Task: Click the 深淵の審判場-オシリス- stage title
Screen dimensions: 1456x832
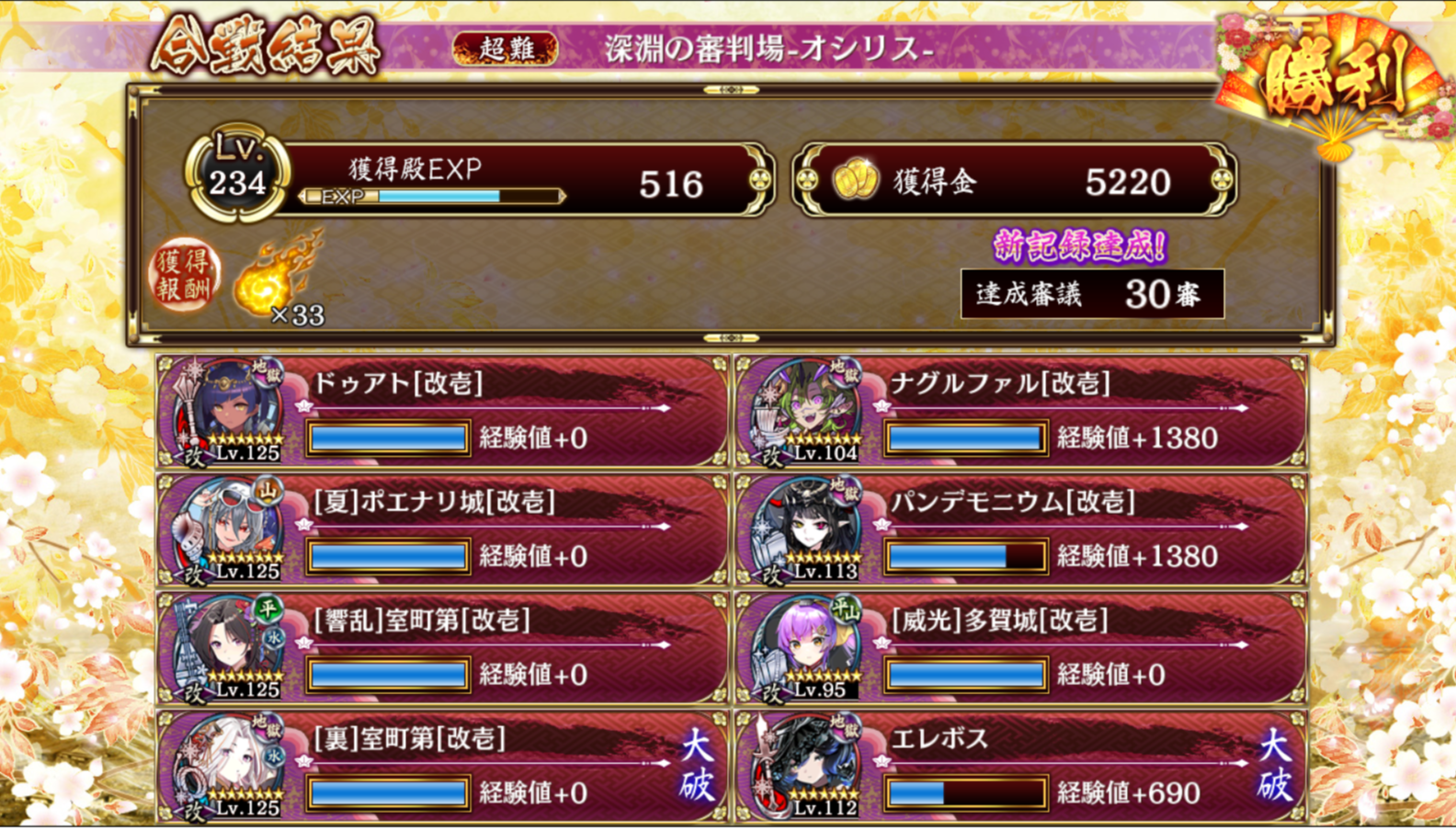Action: (768, 49)
